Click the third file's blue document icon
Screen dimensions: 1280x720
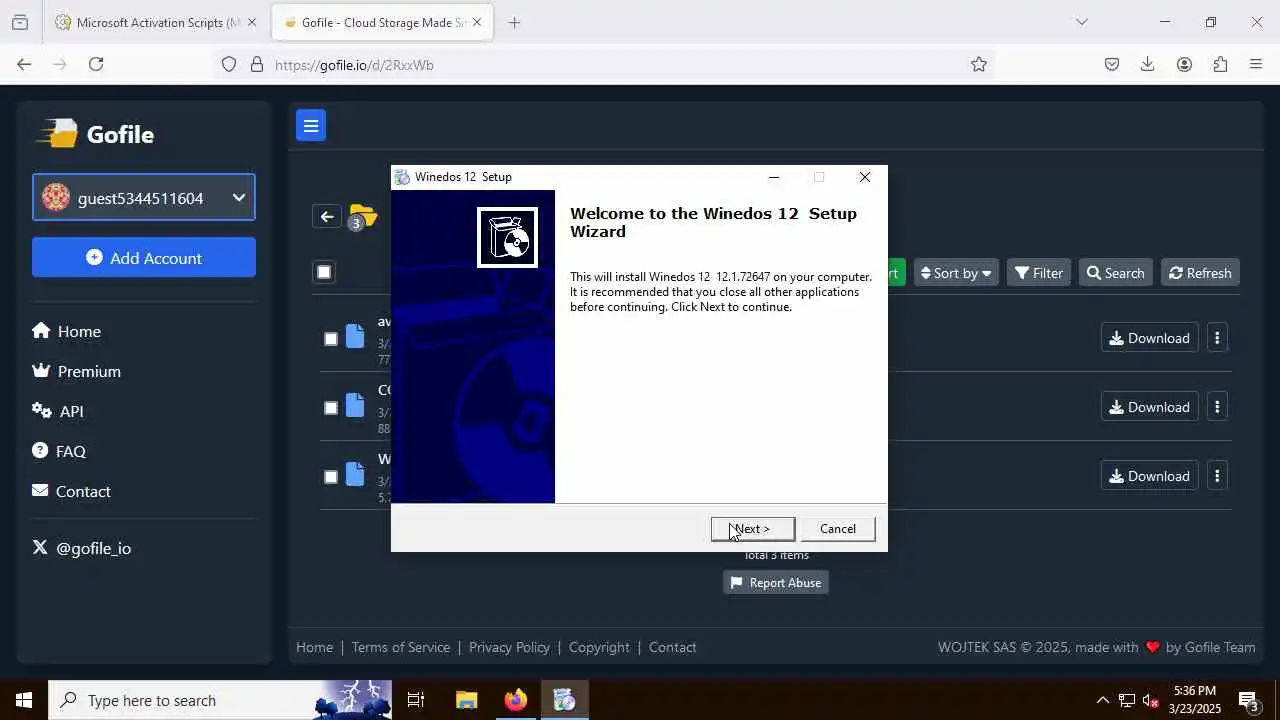coord(355,475)
